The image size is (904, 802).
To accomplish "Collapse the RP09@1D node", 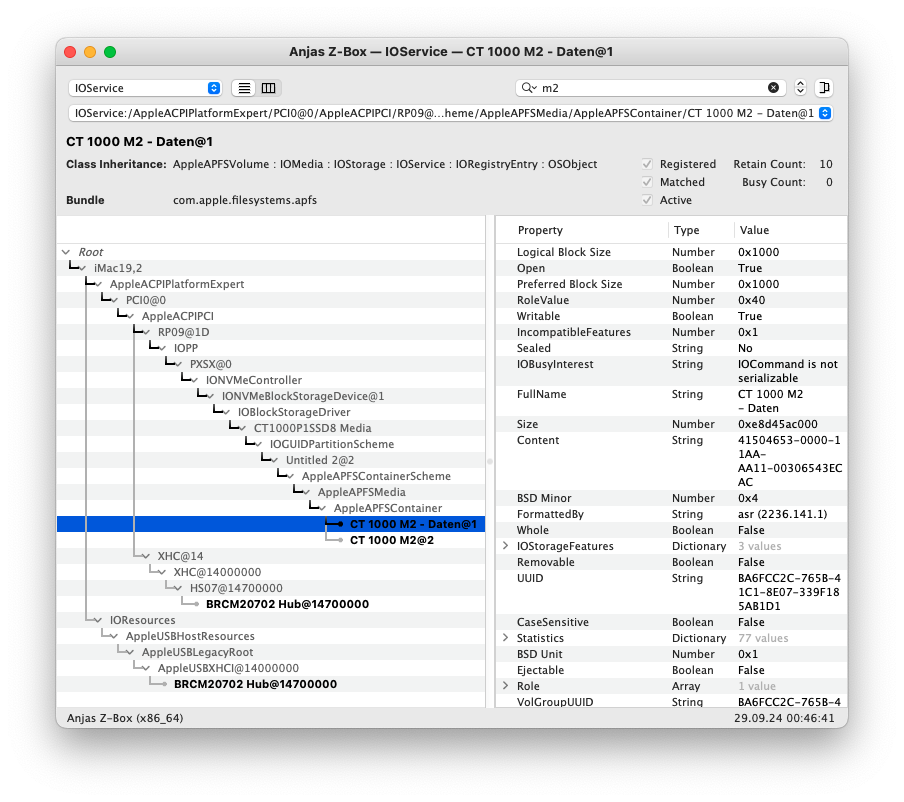I will (x=146, y=332).
